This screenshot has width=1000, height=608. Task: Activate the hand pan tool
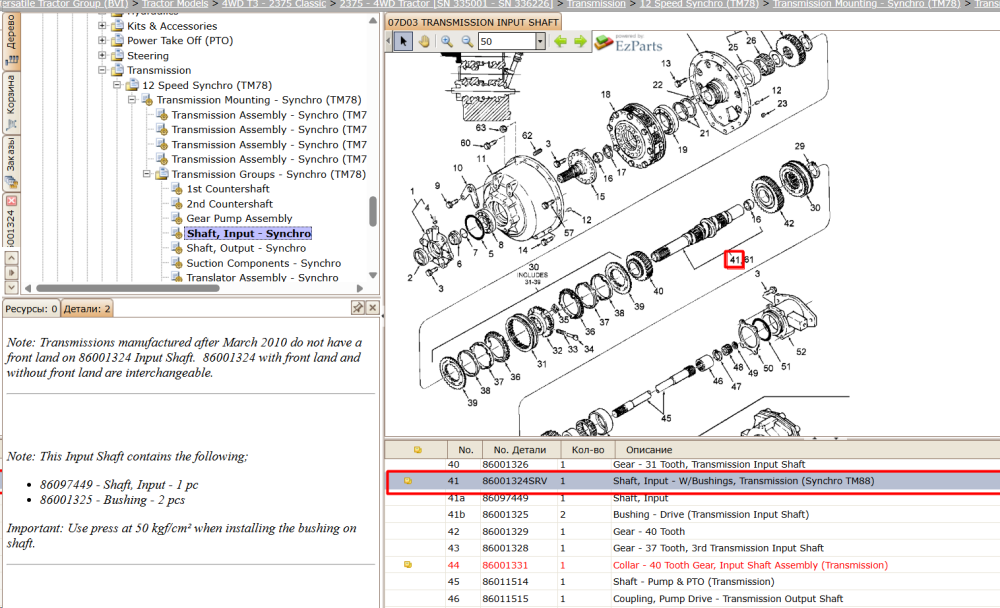pyautogui.click(x=424, y=41)
